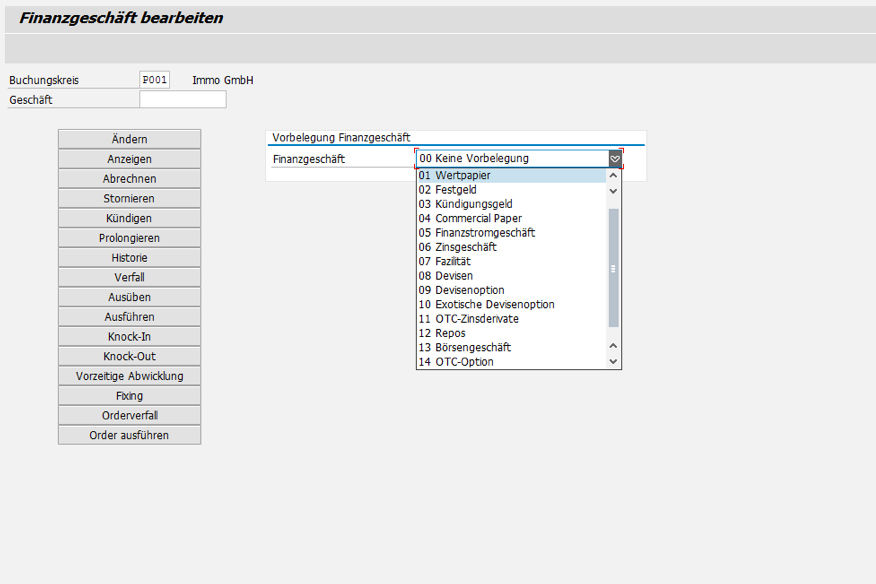Focus the Geschäft input field
The height and width of the screenshot is (584, 876).
(183, 100)
